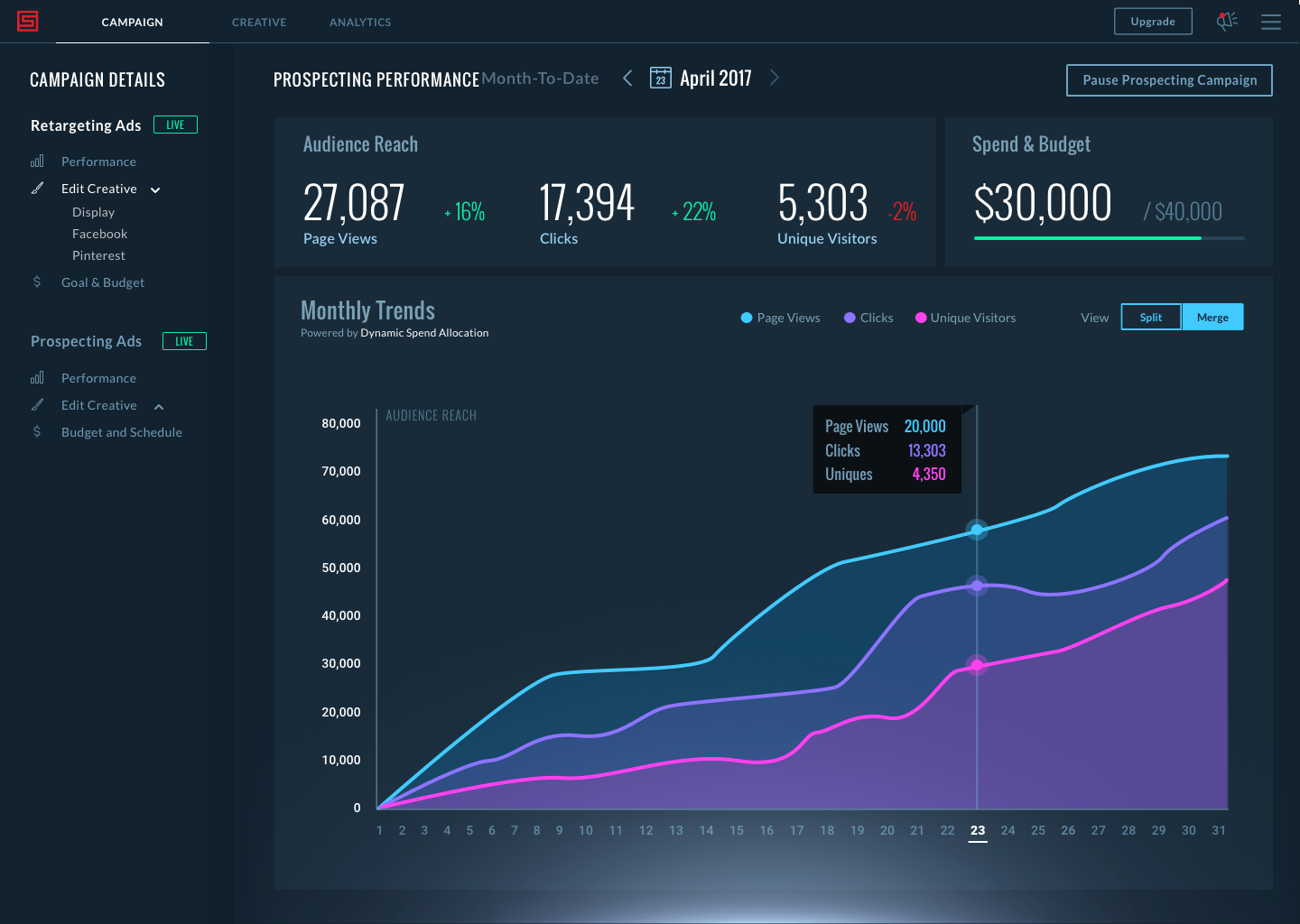Open Budget and Schedule link

pos(122,432)
